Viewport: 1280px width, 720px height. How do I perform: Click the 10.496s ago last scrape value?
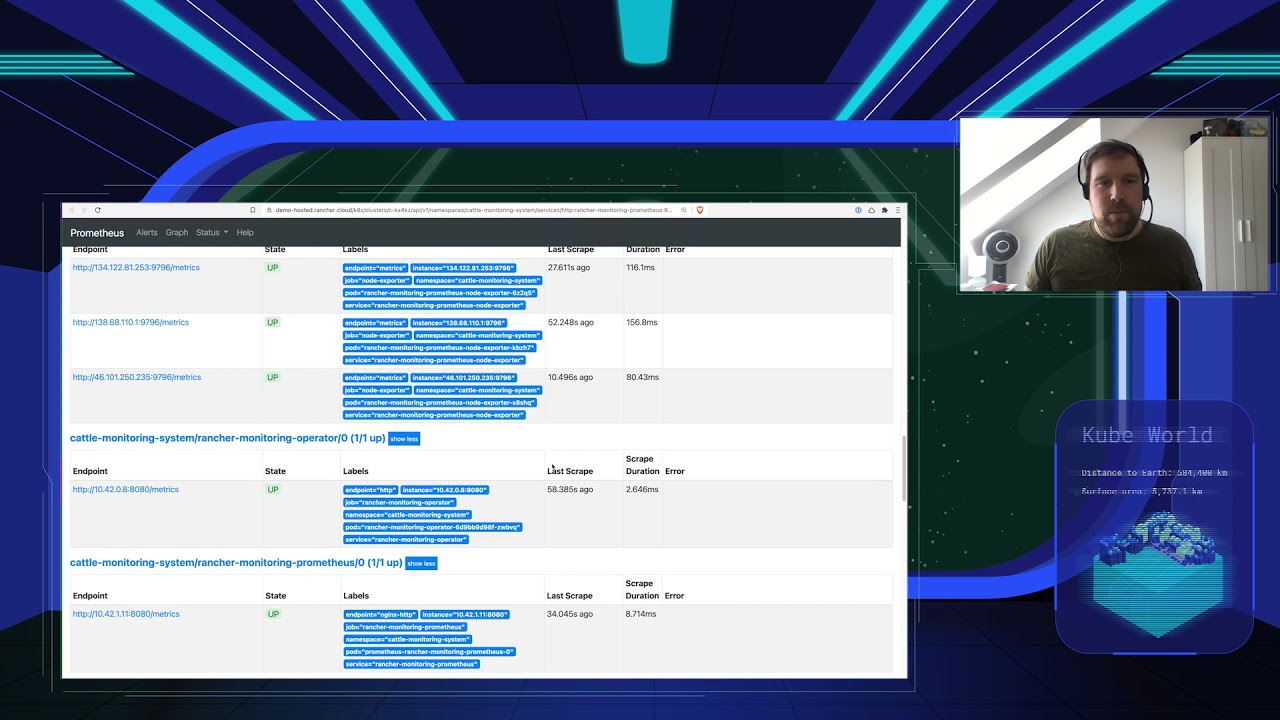click(571, 378)
